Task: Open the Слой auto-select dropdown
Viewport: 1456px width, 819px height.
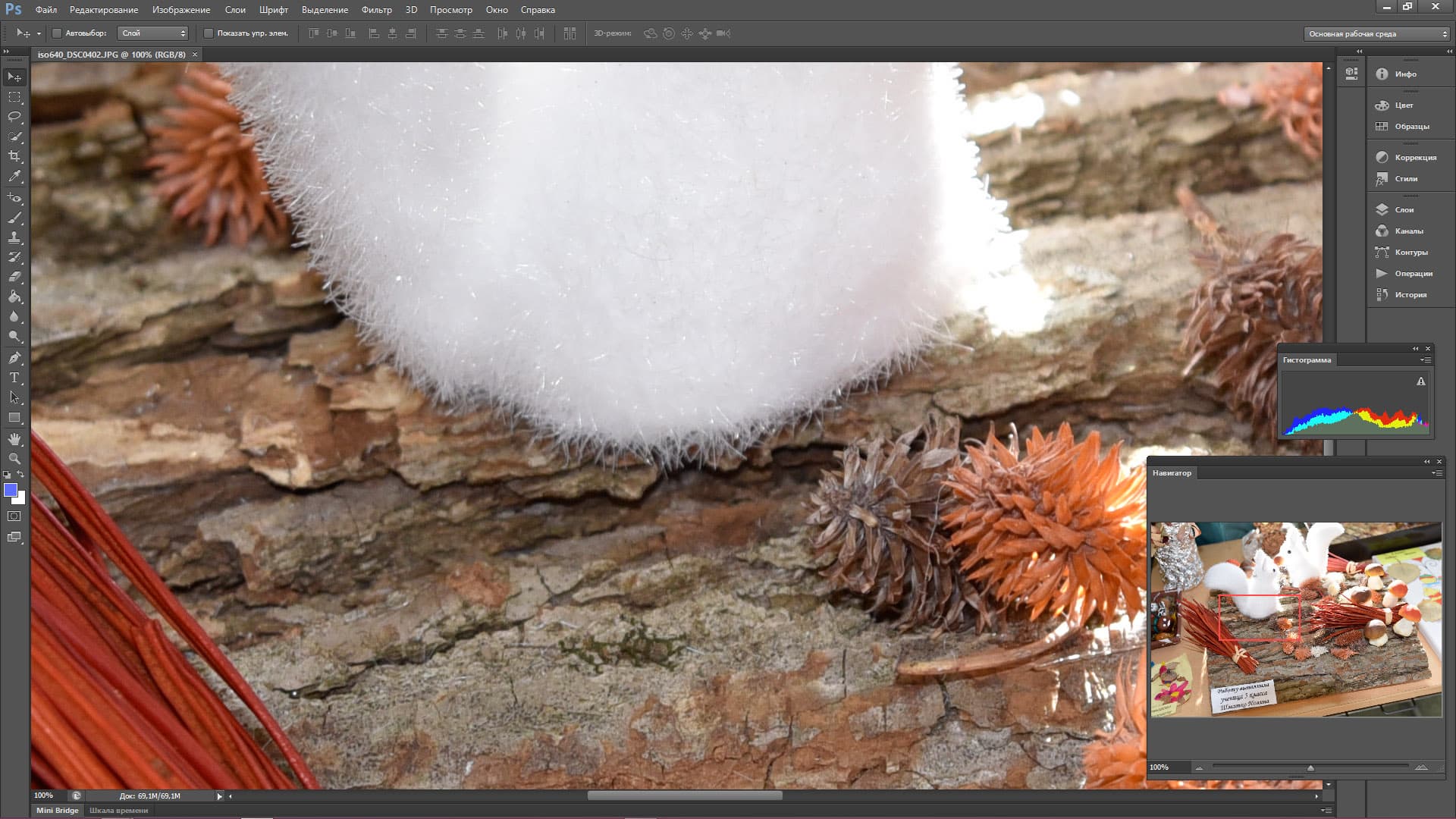Action: [x=153, y=33]
